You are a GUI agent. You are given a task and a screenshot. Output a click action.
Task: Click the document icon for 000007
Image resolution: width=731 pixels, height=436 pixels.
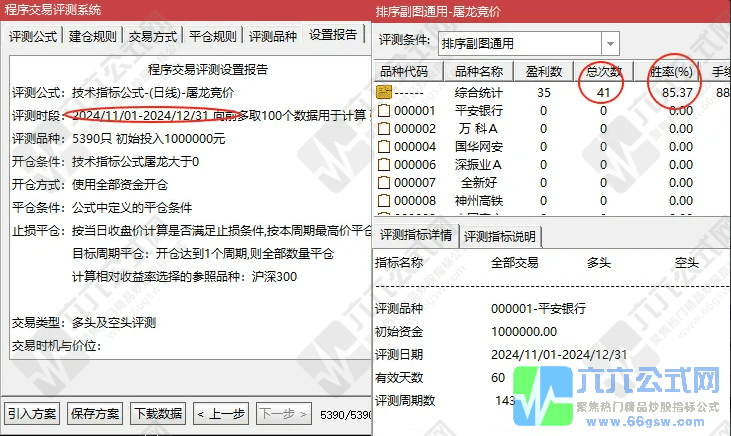pyautogui.click(x=384, y=182)
